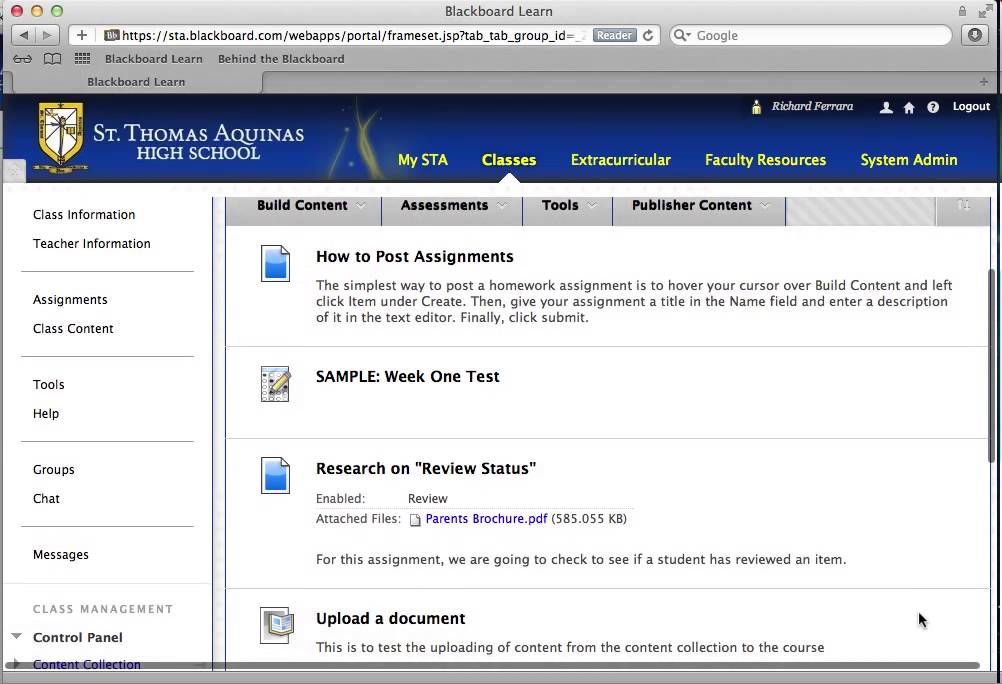Go to the My STA tab
This screenshot has height=684, width=1002.
(x=422, y=160)
